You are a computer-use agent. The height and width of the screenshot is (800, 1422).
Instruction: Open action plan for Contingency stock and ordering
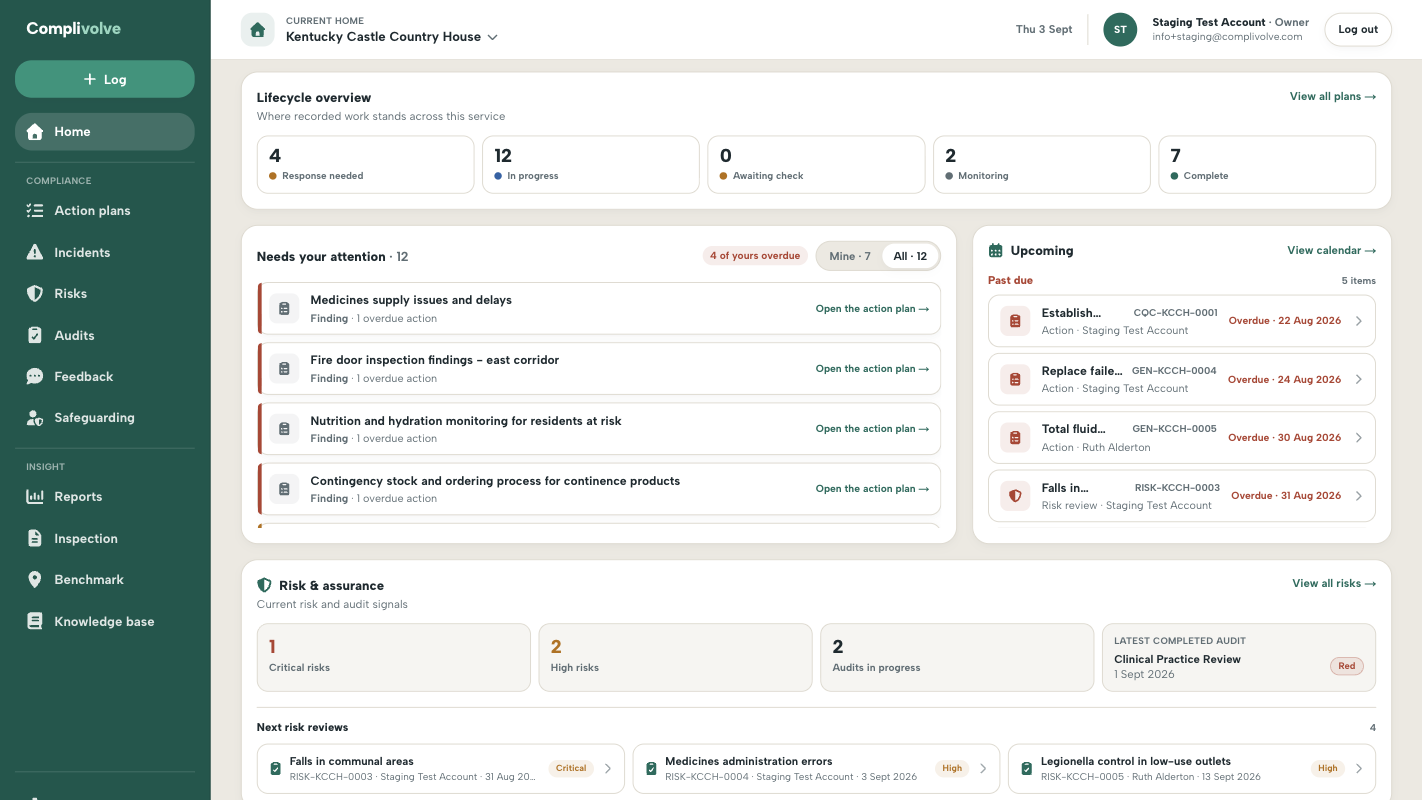(872, 489)
